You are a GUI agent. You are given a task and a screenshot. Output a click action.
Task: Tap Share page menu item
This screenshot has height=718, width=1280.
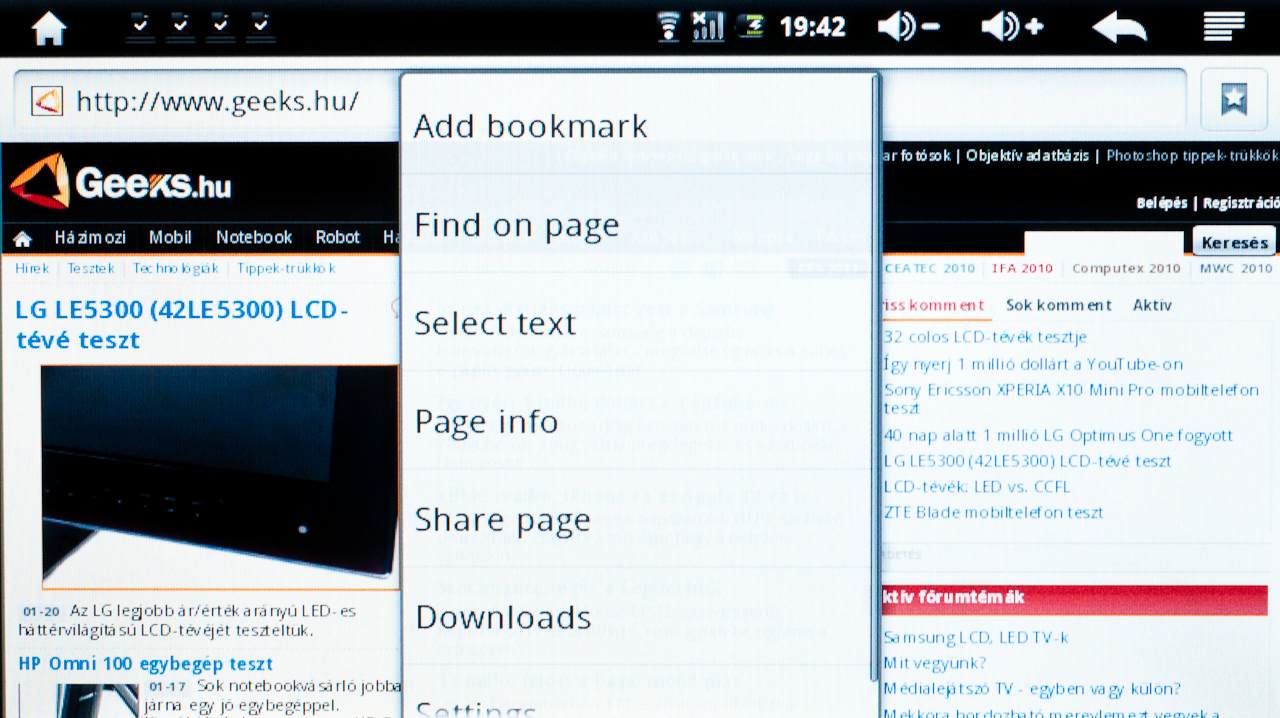click(502, 520)
